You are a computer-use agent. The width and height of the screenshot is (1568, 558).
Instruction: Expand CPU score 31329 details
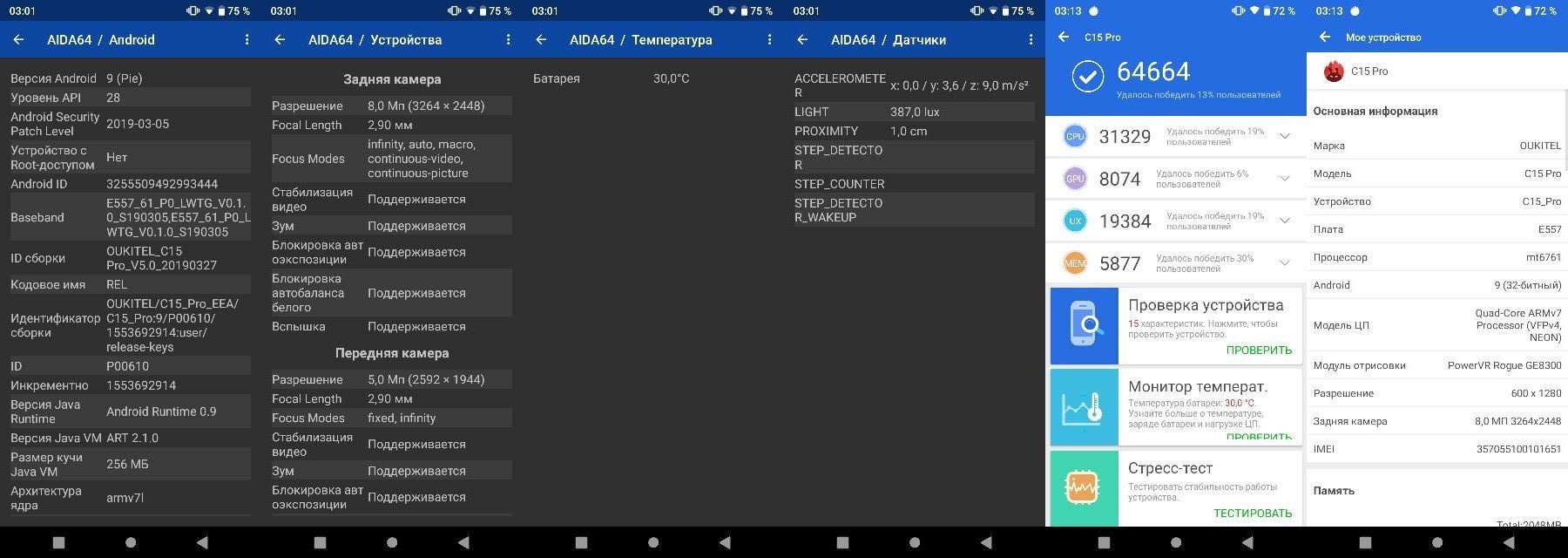pyautogui.click(x=1285, y=136)
